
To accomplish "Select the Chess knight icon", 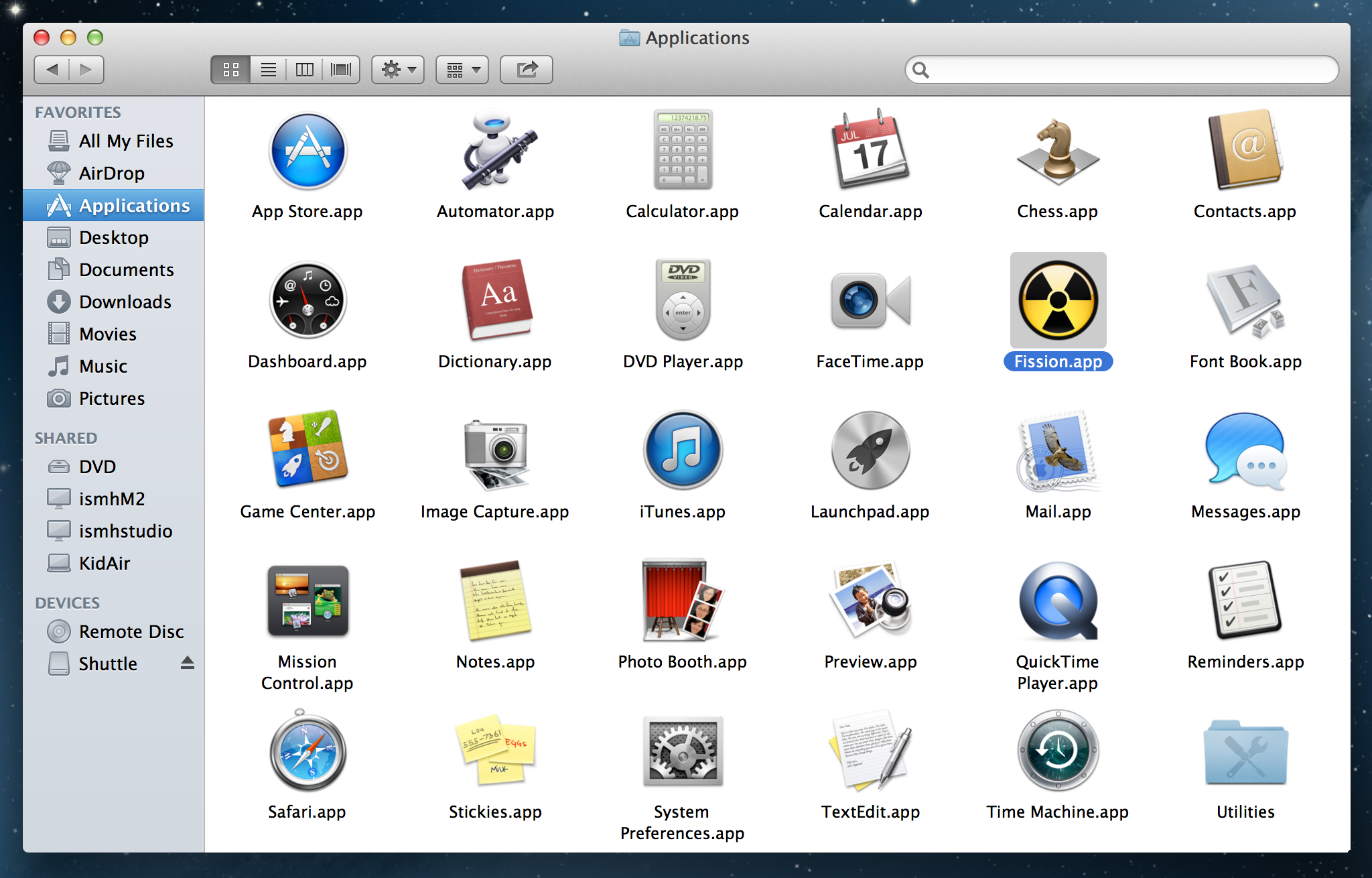I will coord(1058,151).
